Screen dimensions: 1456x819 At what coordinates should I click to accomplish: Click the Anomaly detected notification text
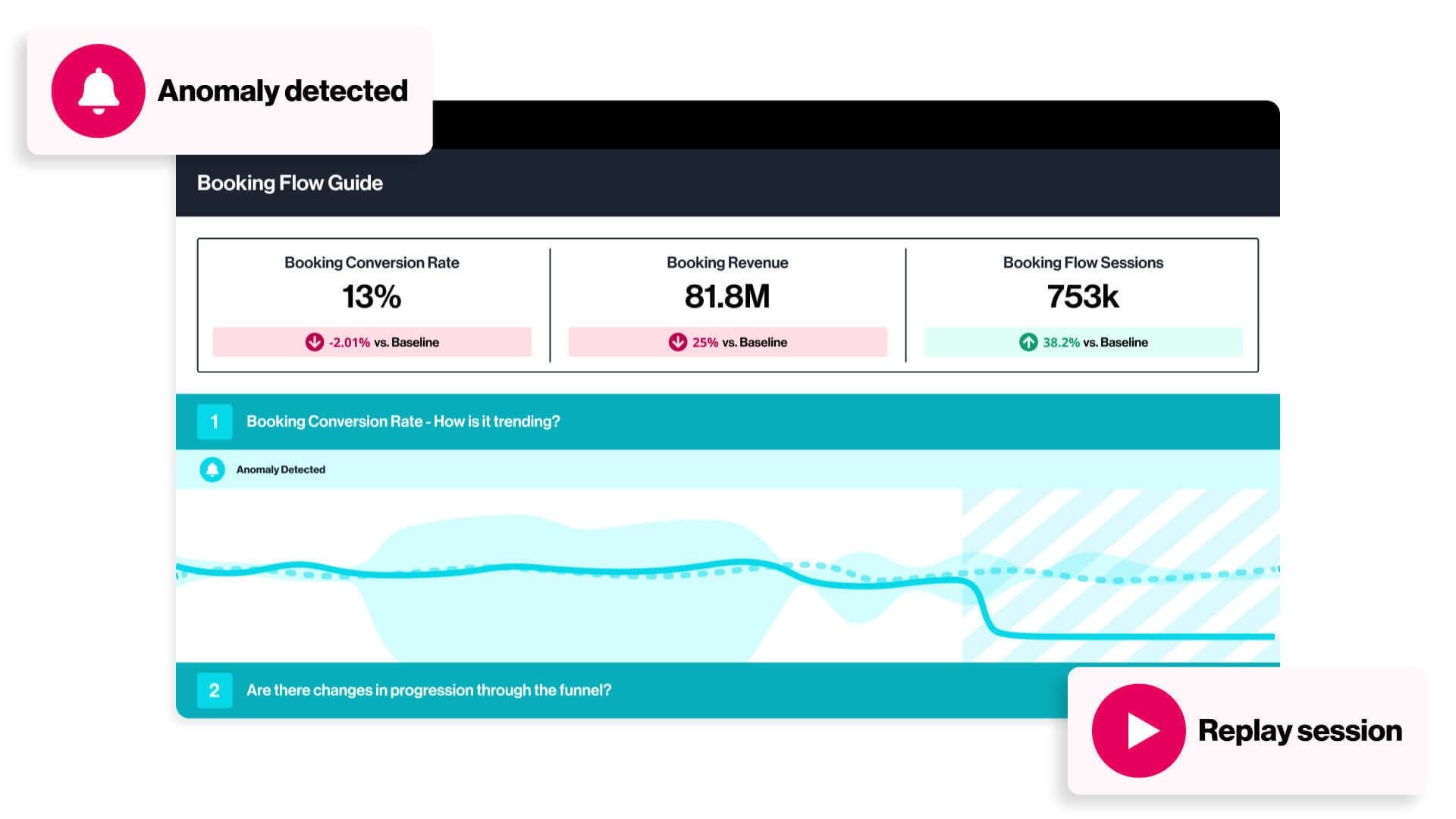283,91
